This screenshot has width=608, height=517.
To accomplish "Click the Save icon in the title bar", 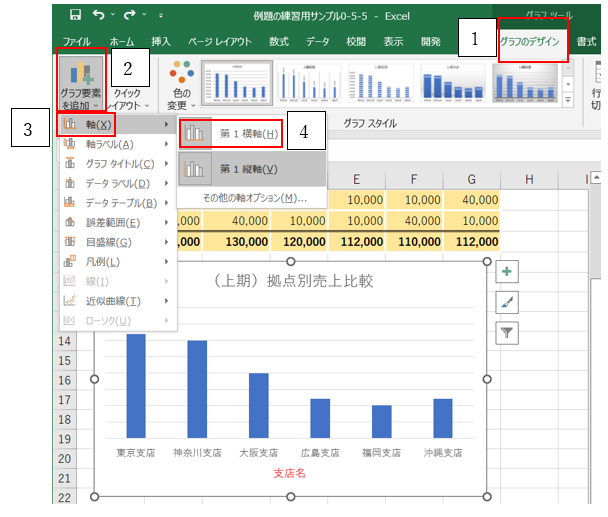I will (76, 16).
